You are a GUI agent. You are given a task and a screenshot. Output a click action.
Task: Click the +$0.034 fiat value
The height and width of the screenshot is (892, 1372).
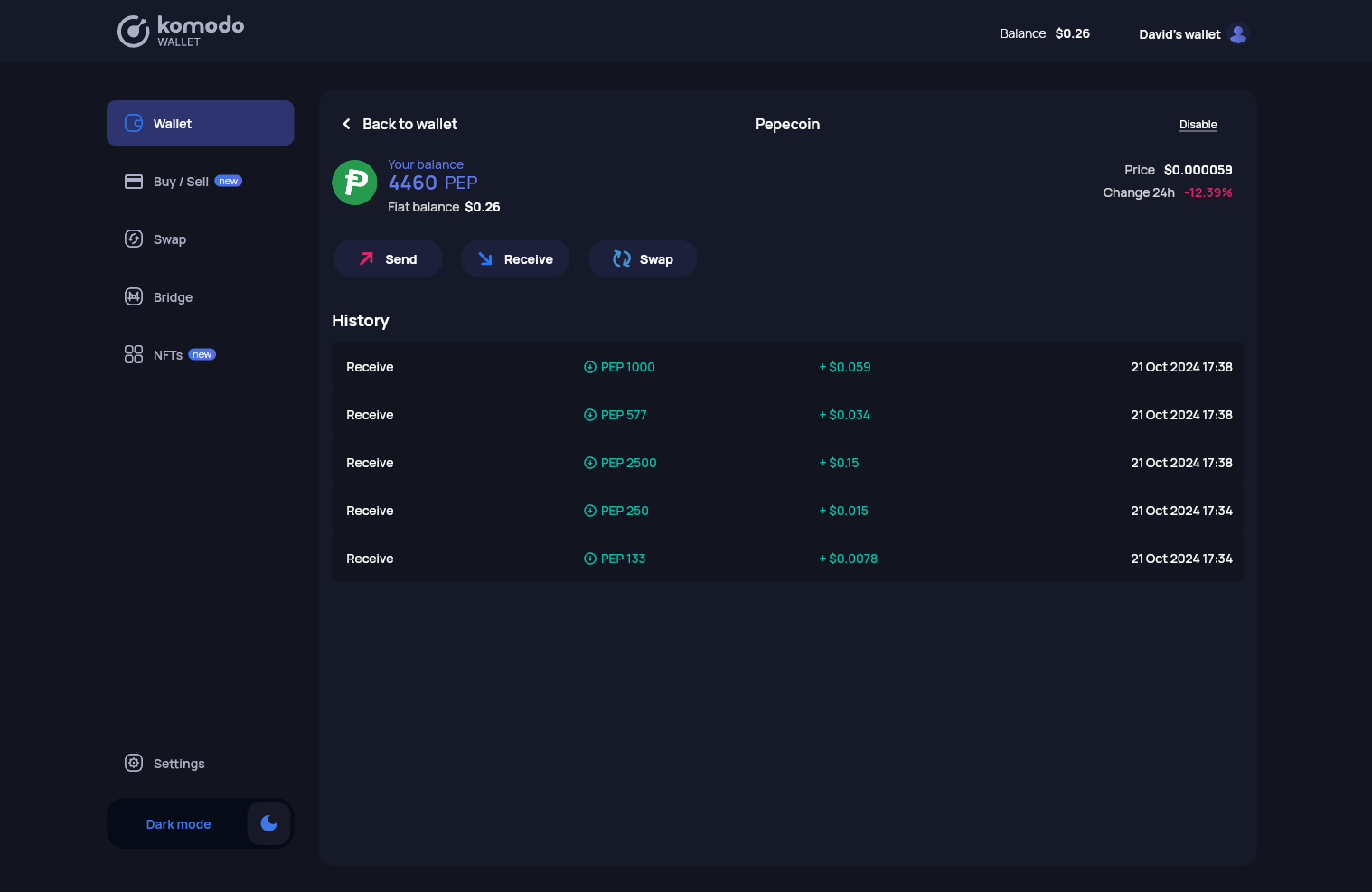844,415
